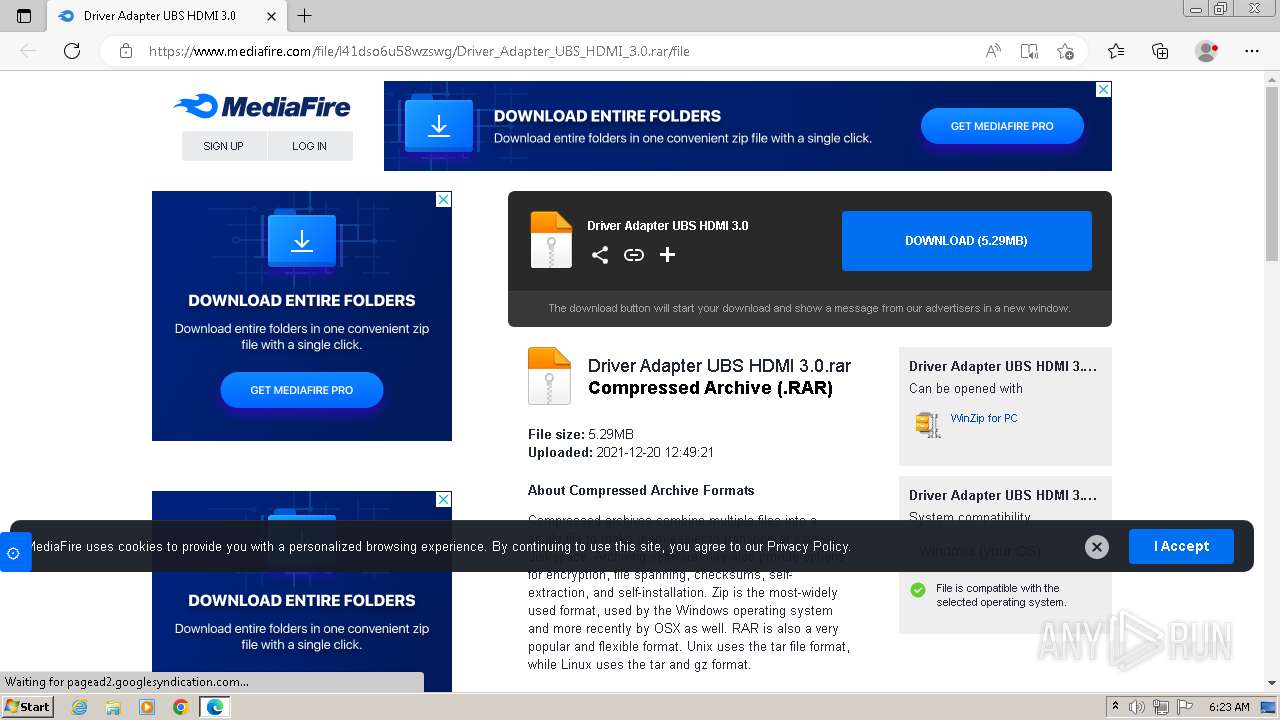Image resolution: width=1280 pixels, height=720 pixels.
Task: View site information lock icon
Action: point(125,51)
